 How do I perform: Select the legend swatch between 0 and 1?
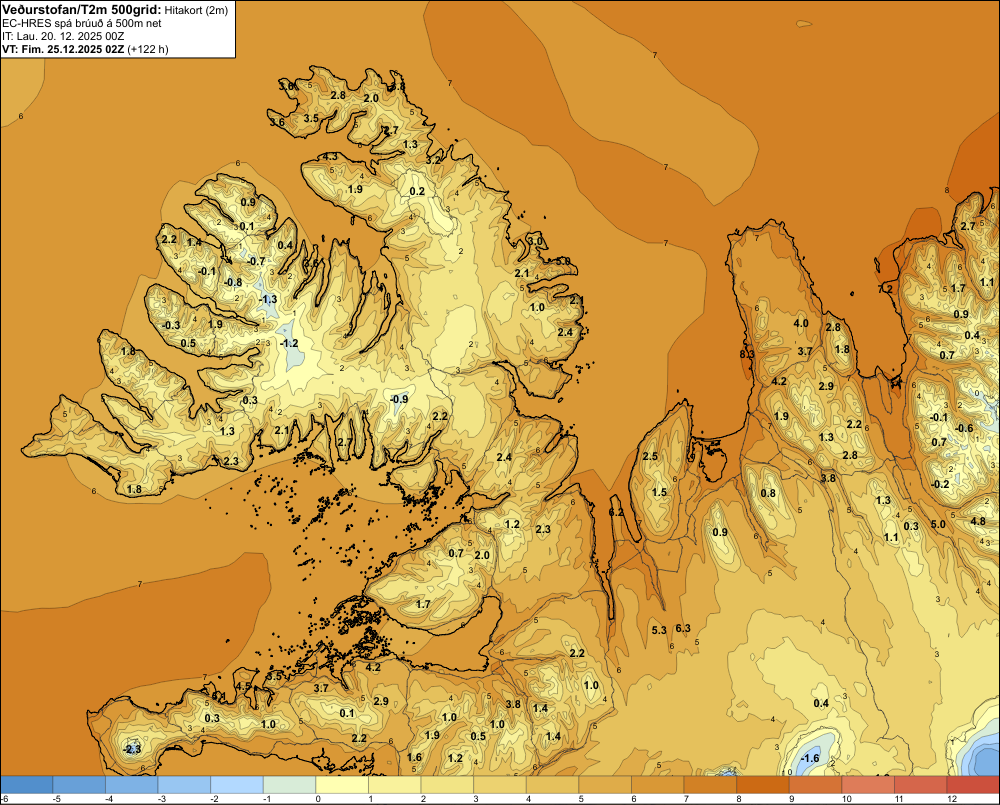tap(342, 785)
